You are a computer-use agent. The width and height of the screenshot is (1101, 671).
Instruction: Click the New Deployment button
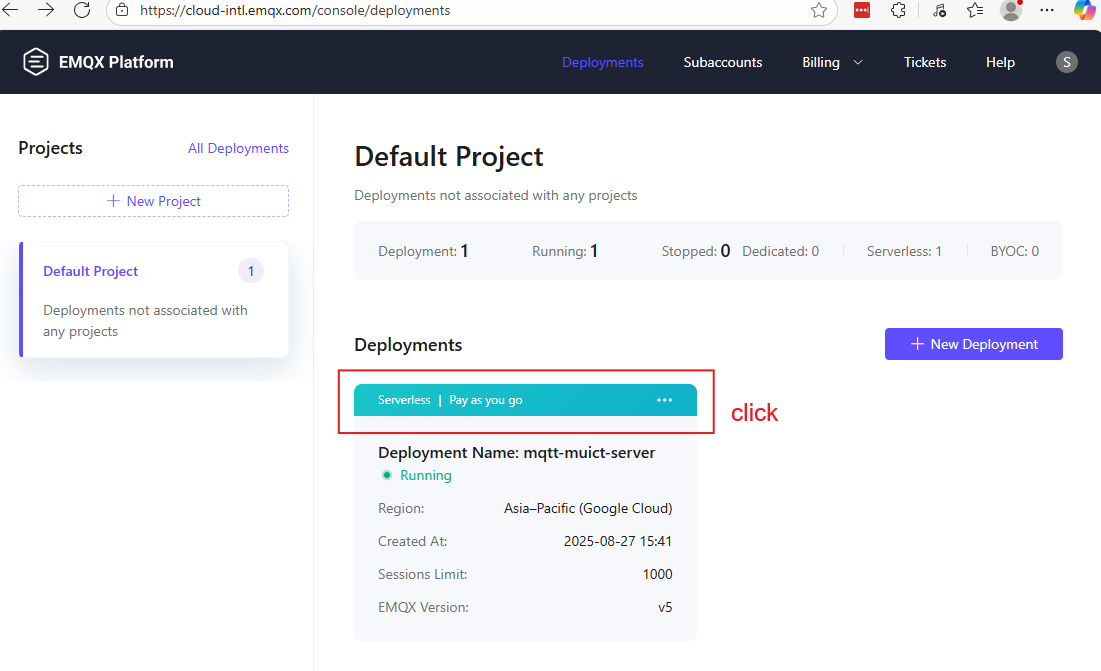click(x=973, y=344)
